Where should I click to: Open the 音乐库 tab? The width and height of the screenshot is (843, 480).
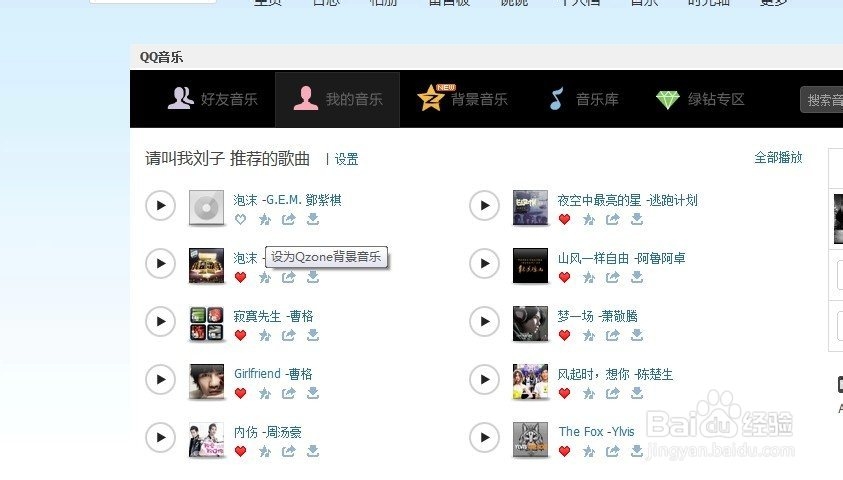tap(584, 99)
